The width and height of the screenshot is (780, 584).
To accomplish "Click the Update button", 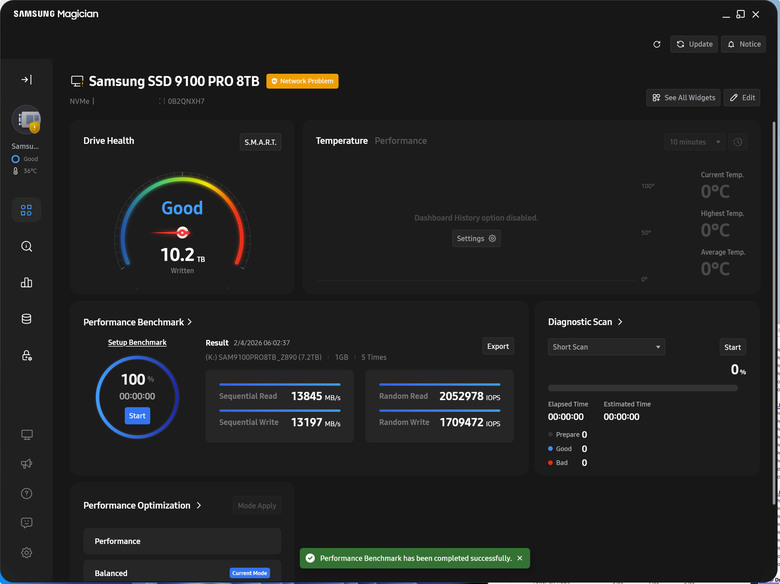I will pos(694,44).
